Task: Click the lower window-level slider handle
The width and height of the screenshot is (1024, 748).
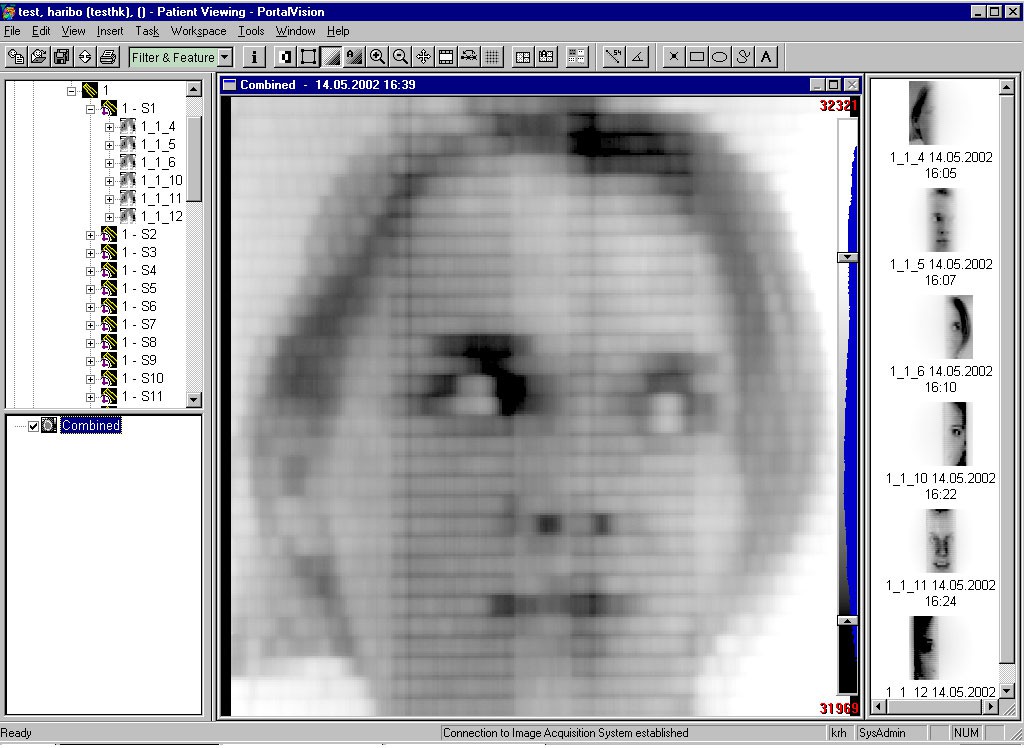Action: click(847, 621)
